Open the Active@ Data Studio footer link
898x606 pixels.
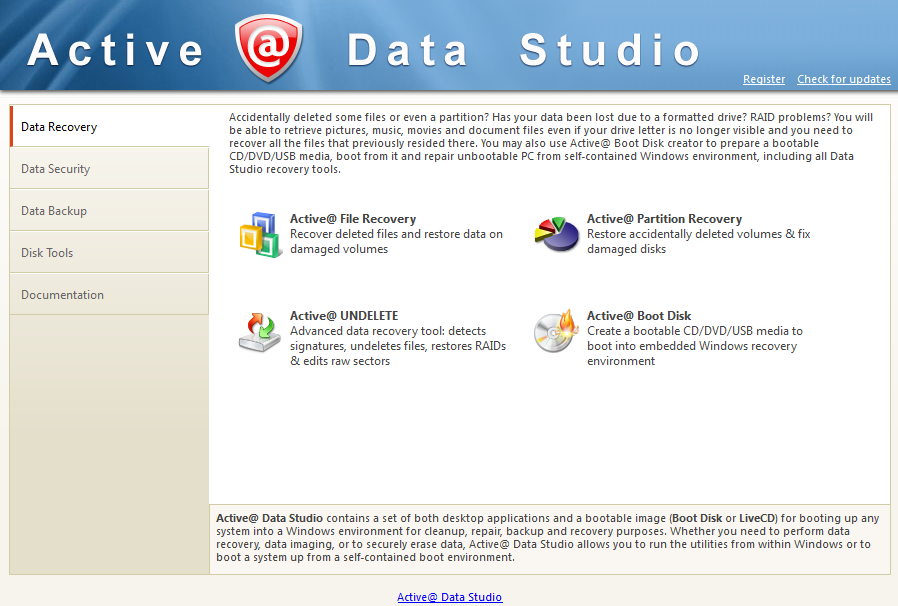[450, 597]
